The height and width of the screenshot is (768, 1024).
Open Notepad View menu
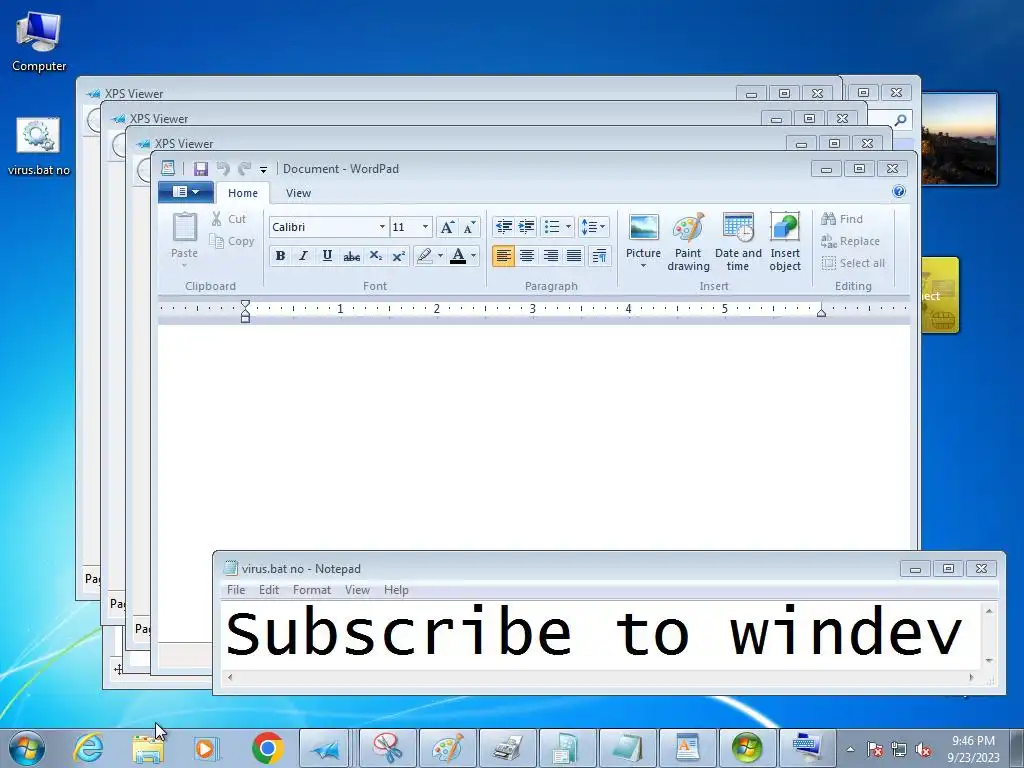[x=357, y=590]
